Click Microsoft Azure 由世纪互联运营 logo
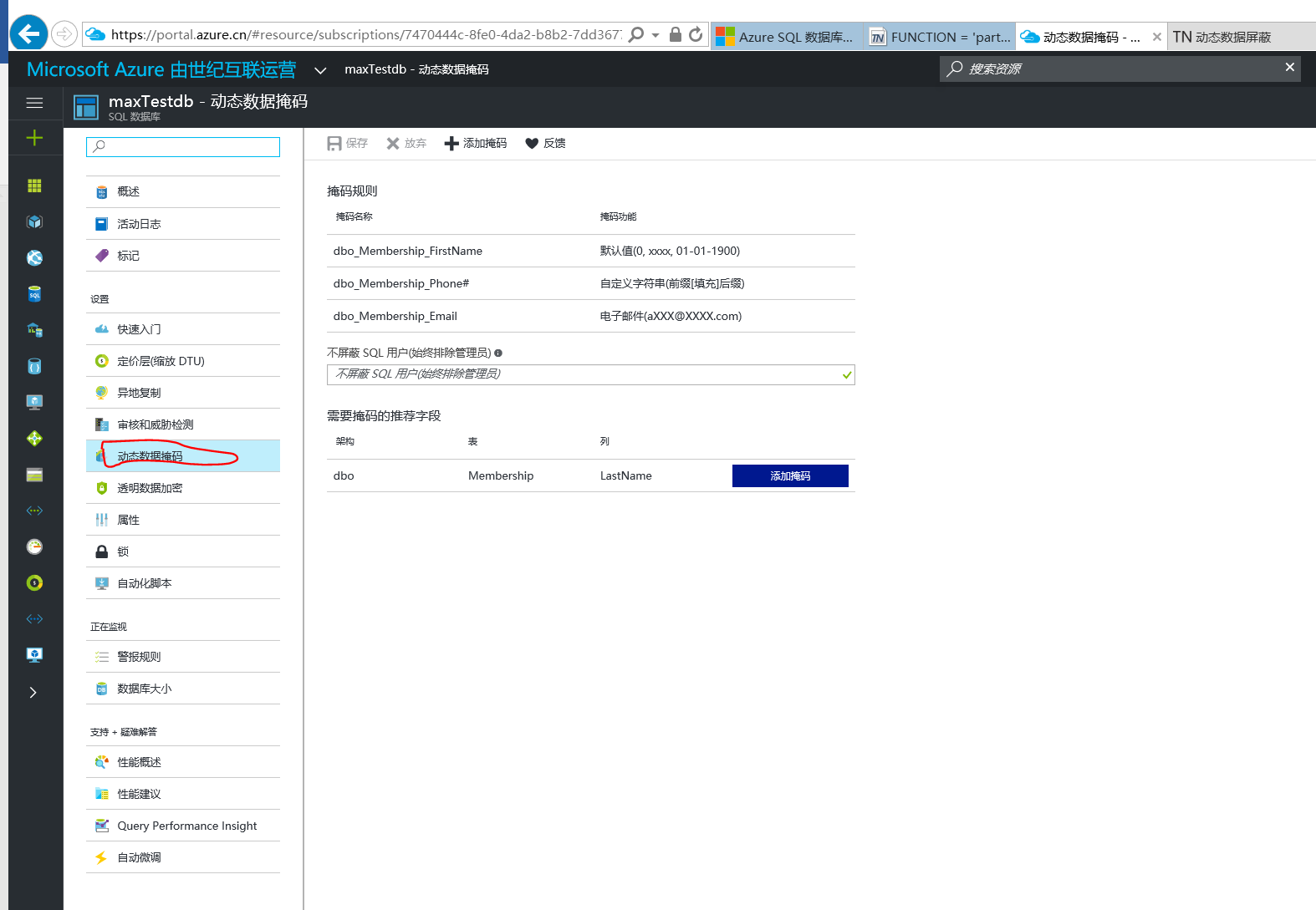Image resolution: width=1316 pixels, height=910 pixels. click(x=161, y=69)
